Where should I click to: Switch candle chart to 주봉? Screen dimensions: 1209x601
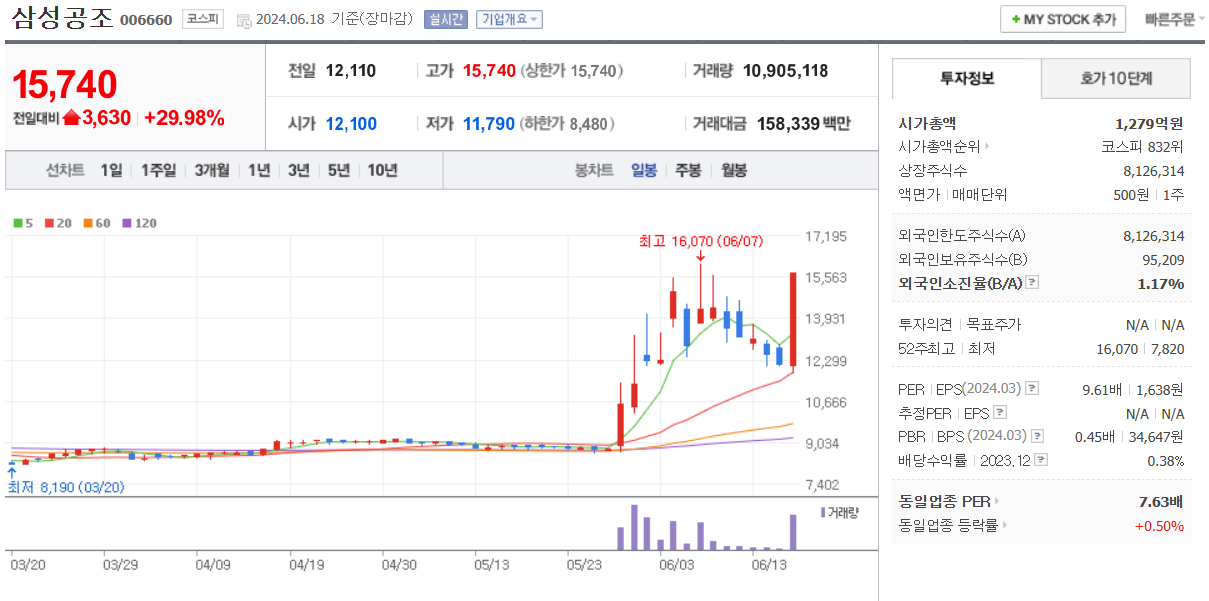688,170
